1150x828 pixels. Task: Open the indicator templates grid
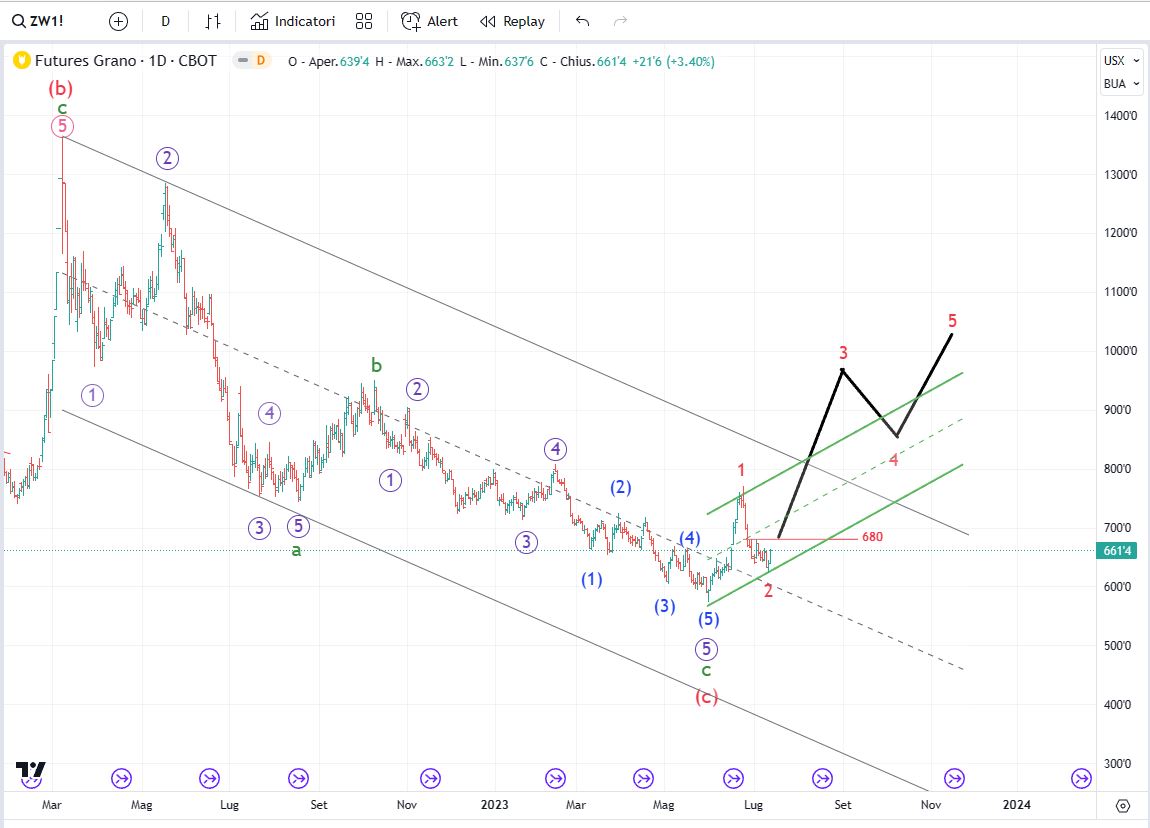364,21
